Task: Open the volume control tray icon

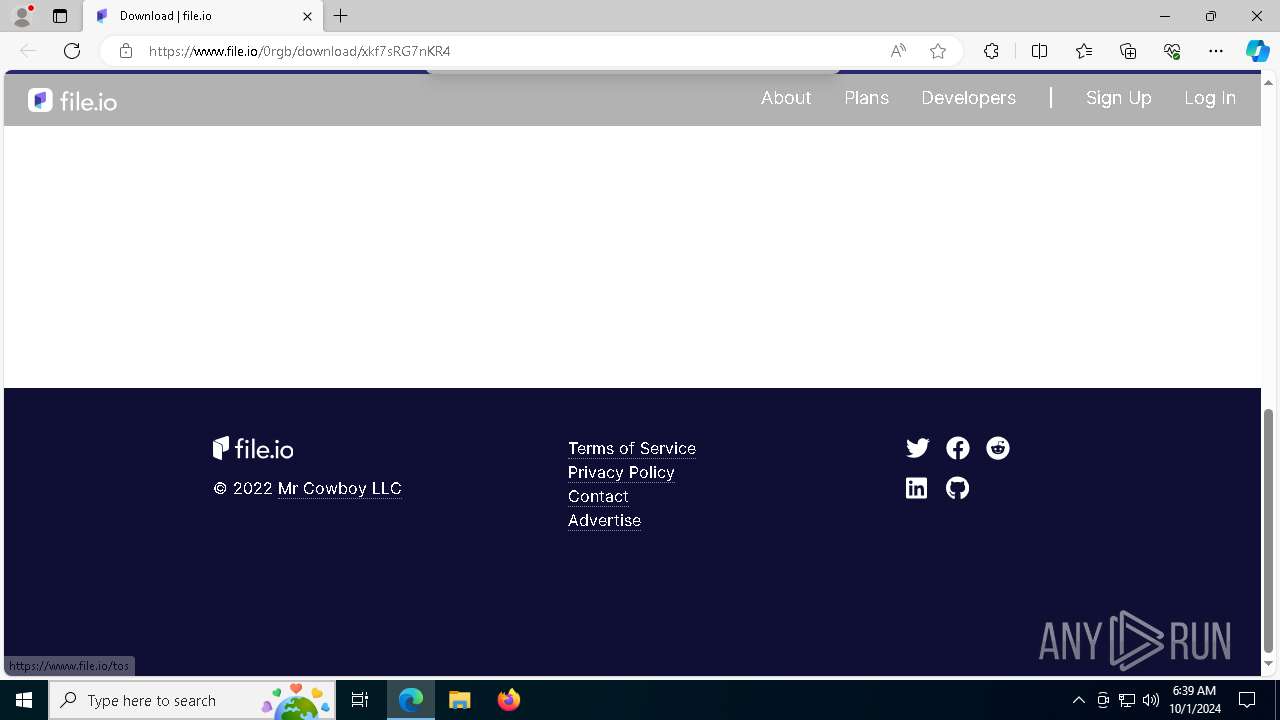Action: coord(1151,700)
